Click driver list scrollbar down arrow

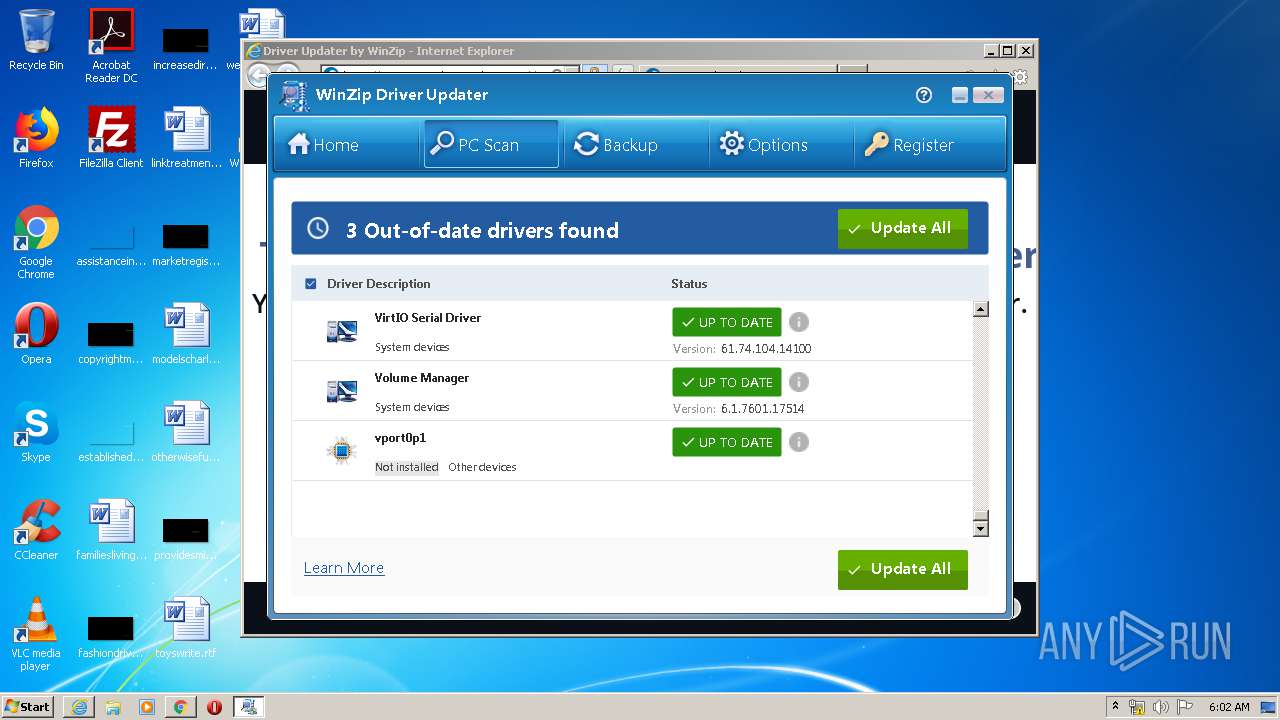(x=981, y=527)
